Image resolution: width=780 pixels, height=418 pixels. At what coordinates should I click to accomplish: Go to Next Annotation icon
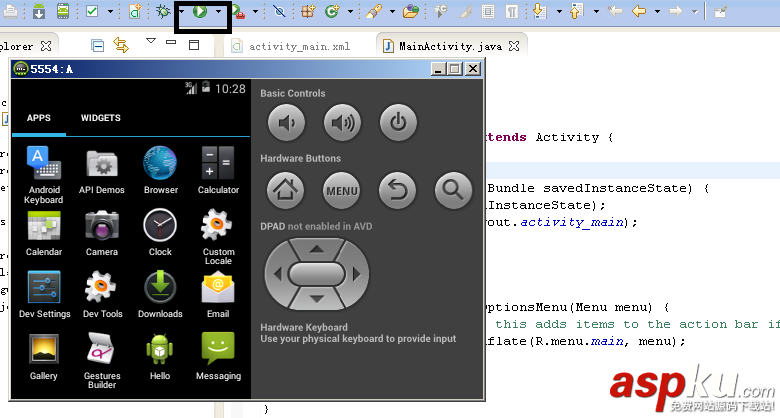coord(540,11)
